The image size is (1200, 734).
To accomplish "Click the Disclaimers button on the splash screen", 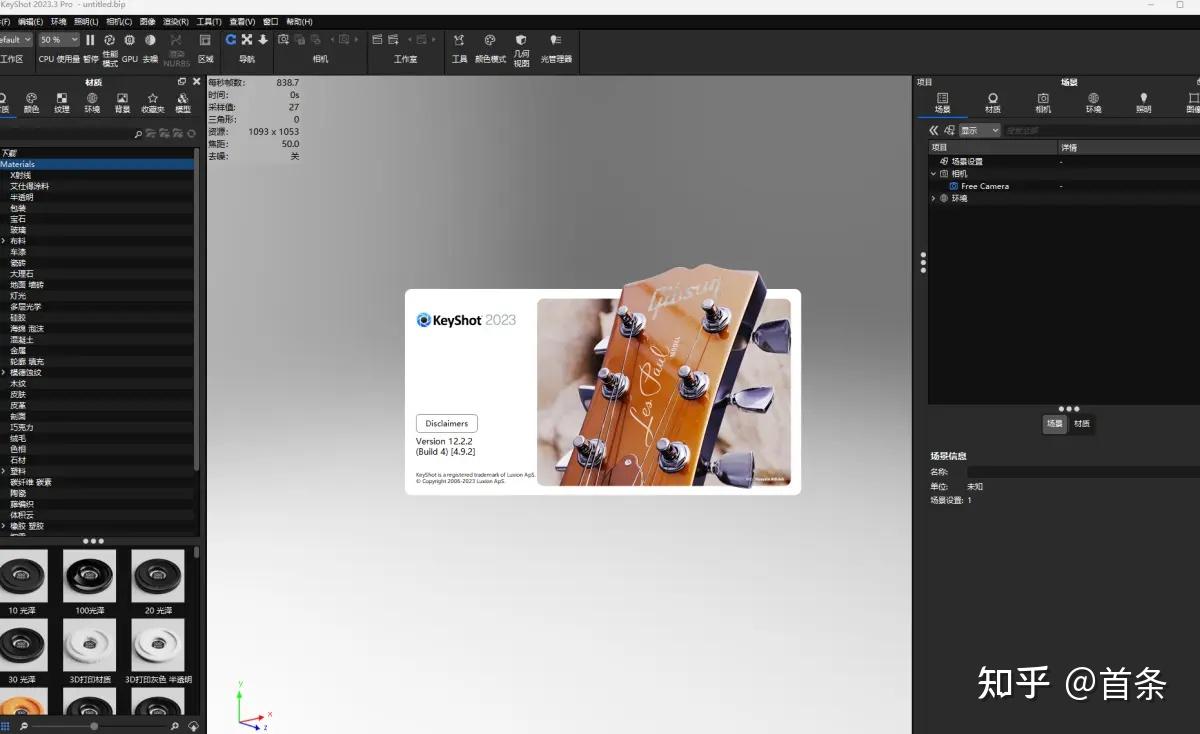I will click(x=446, y=423).
